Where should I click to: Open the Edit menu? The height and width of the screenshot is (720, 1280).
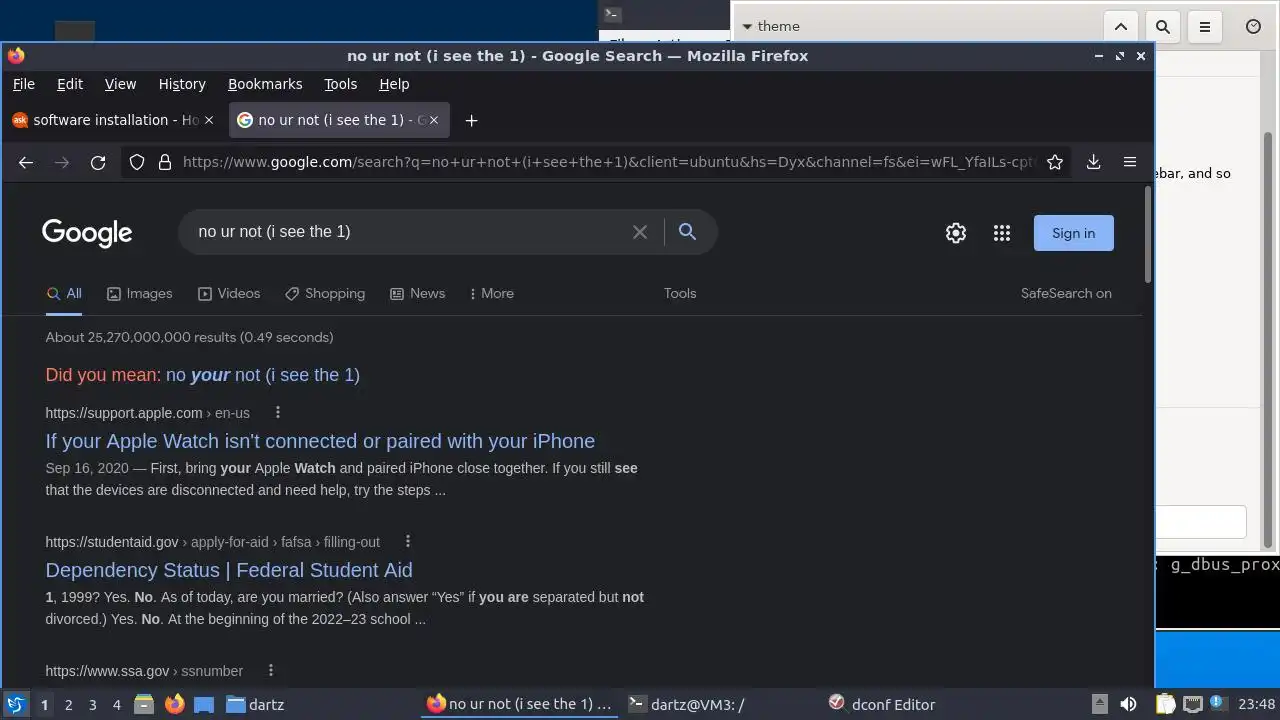[70, 84]
